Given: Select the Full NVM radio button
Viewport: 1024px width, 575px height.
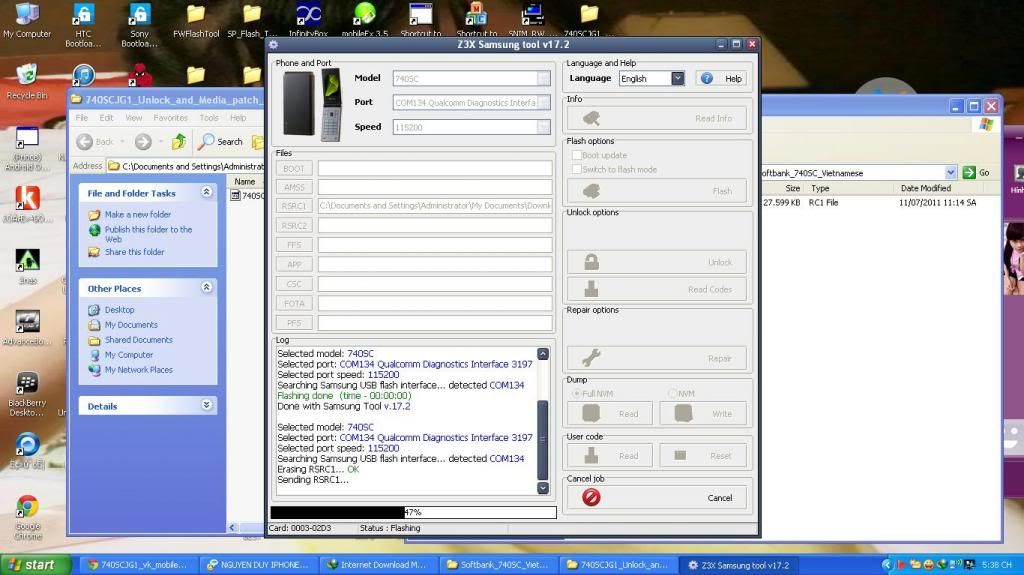Looking at the screenshot, I should pyautogui.click(x=577, y=393).
